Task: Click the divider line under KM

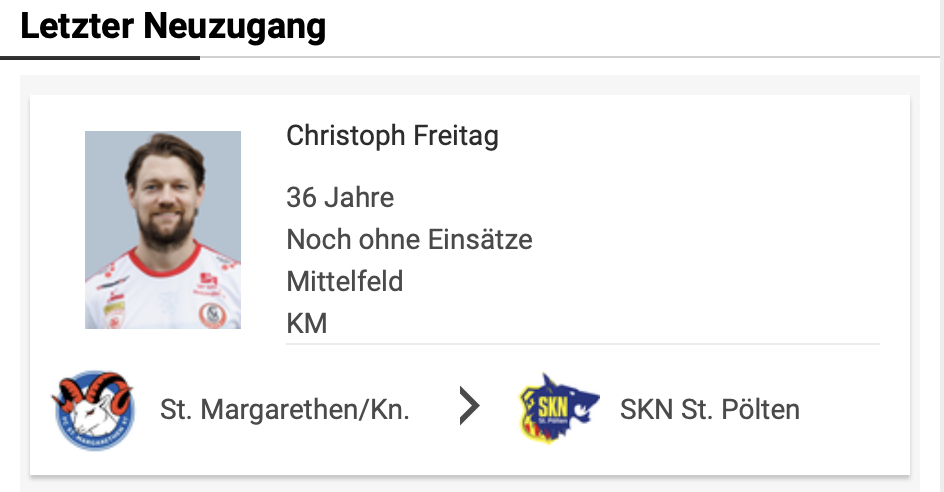Action: (x=582, y=344)
